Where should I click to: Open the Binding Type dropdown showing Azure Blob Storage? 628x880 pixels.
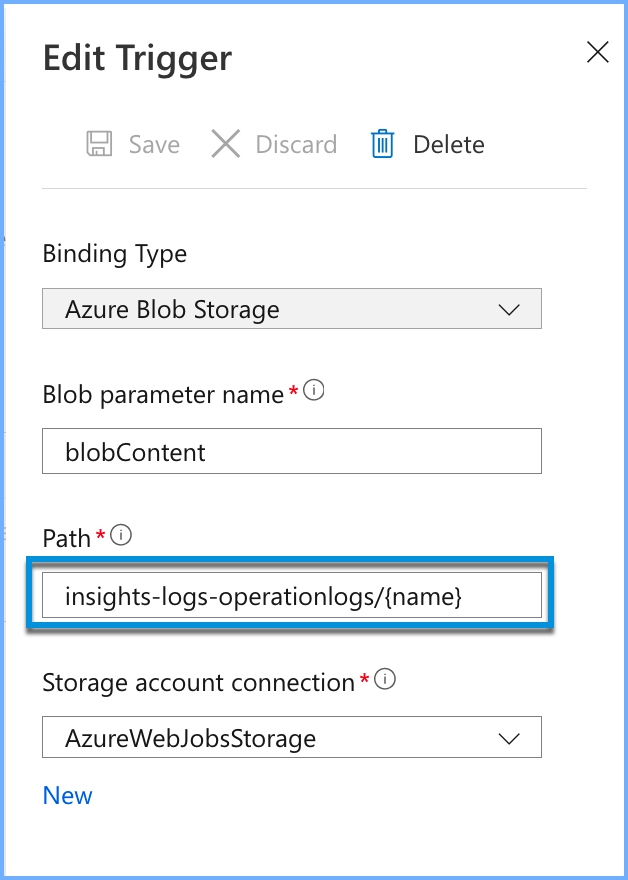(x=291, y=310)
